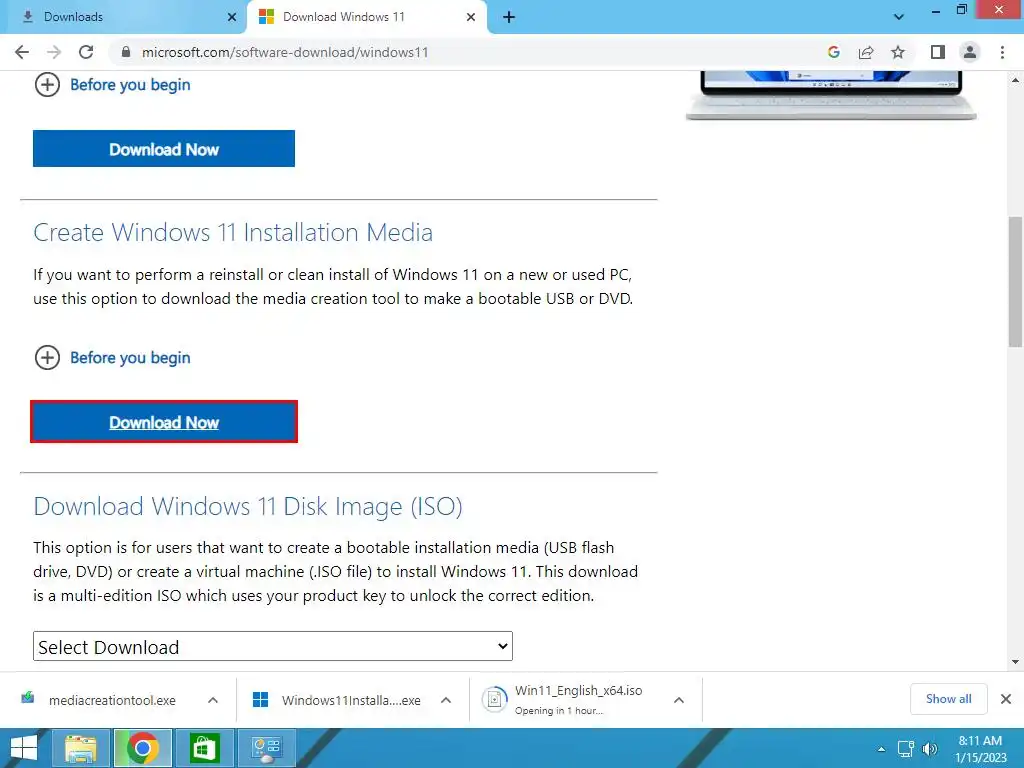
Task: Click the scrollbar down arrow
Action: (x=1015, y=662)
